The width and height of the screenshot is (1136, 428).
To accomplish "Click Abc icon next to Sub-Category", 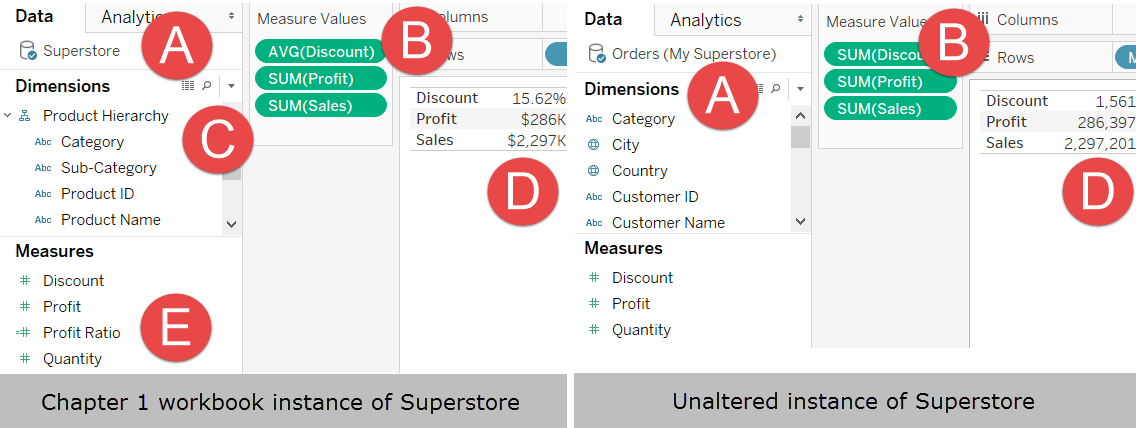I will (x=43, y=168).
